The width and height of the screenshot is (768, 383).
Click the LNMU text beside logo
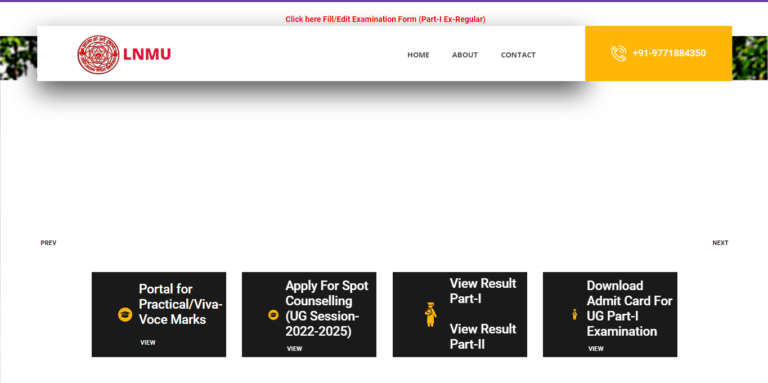point(147,54)
